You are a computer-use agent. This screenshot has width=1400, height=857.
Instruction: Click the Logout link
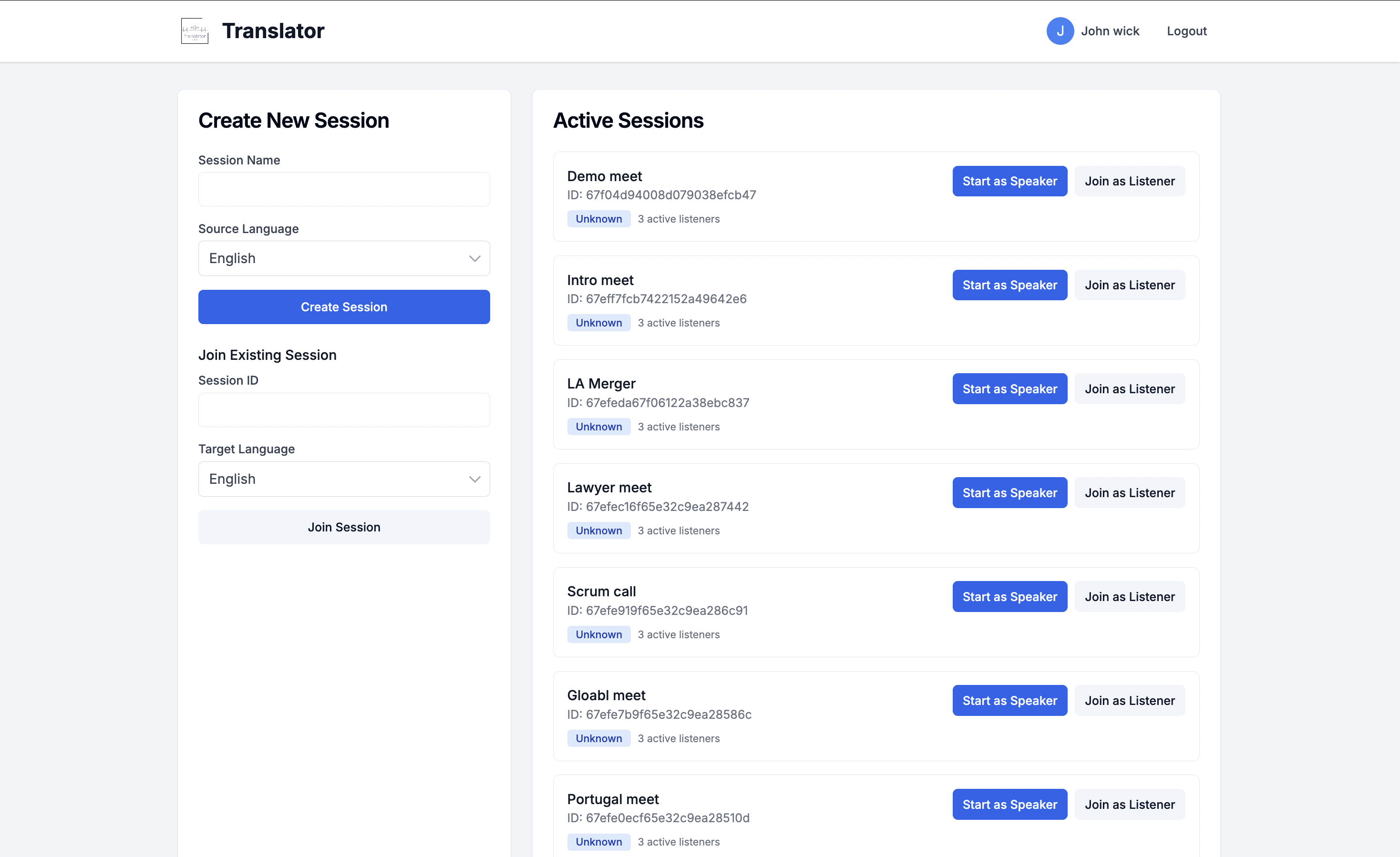1186,31
